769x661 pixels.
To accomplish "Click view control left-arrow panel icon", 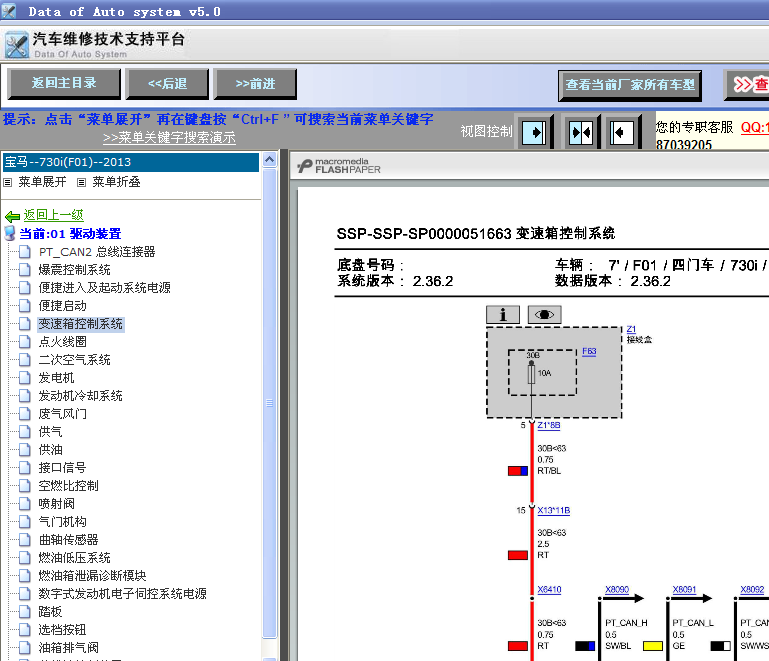I will coord(622,132).
